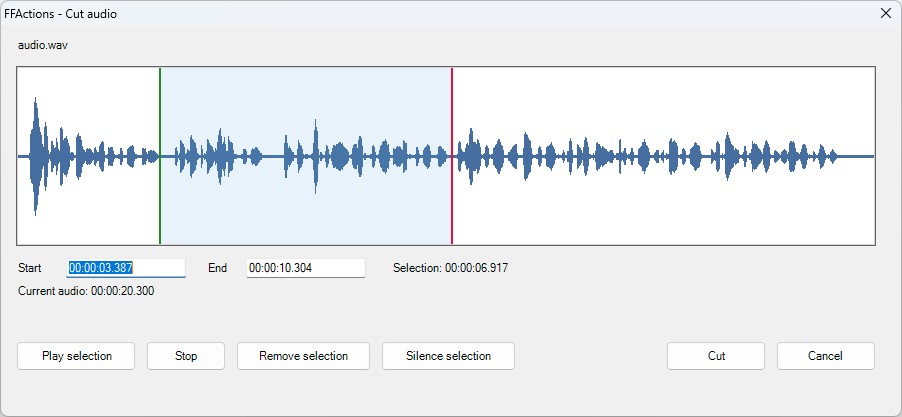Close the FFActions Cut audio window
Screen dimensions: 902x417
point(886,13)
